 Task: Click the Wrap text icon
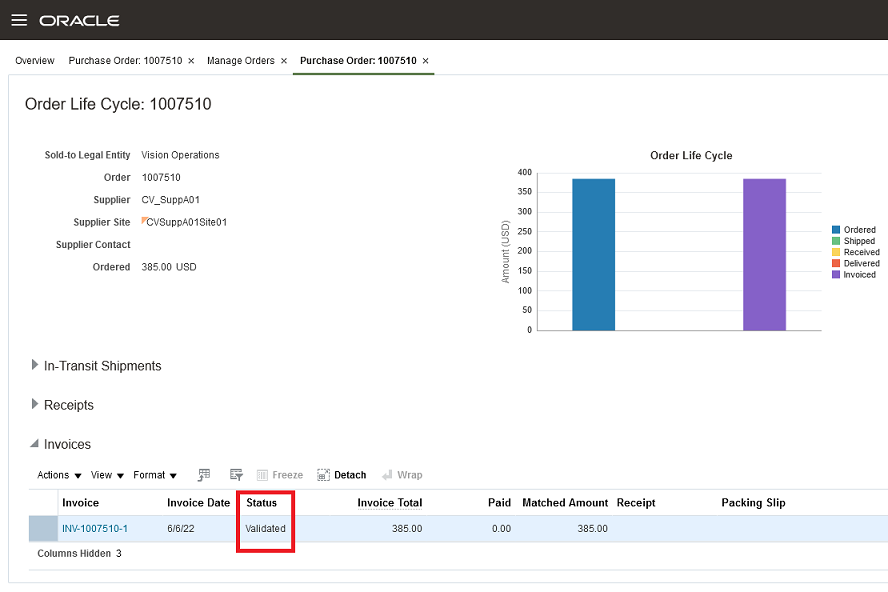tap(387, 475)
